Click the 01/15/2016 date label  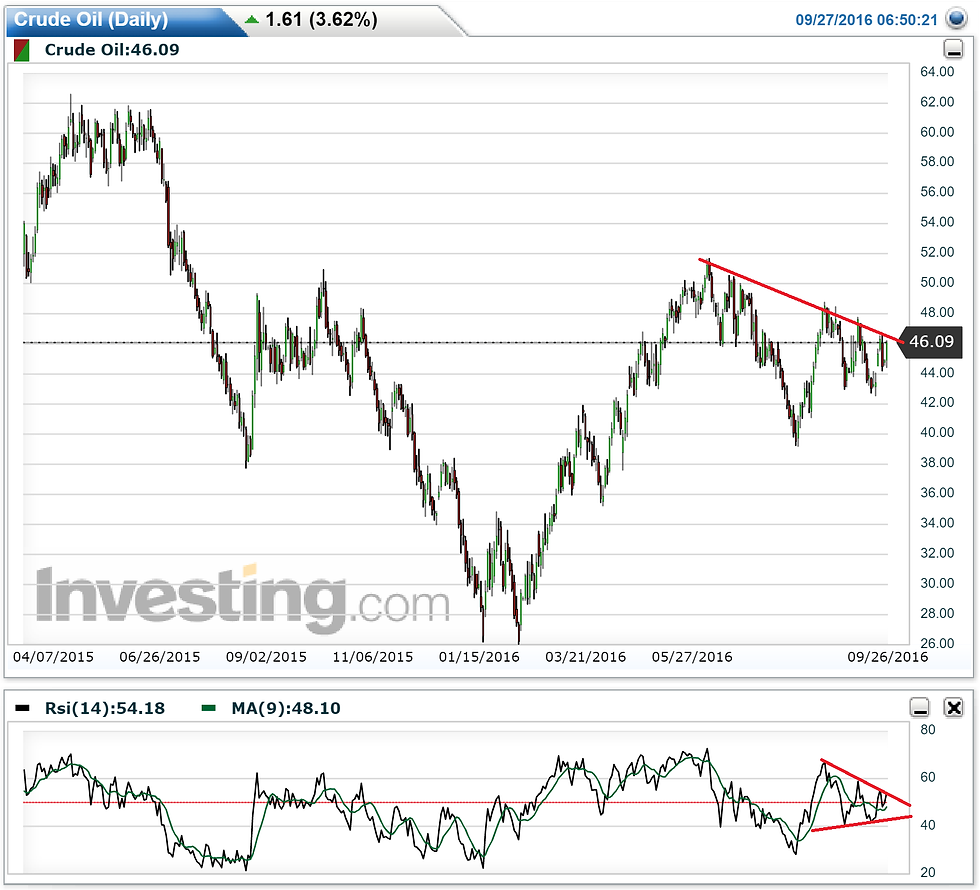tap(479, 657)
